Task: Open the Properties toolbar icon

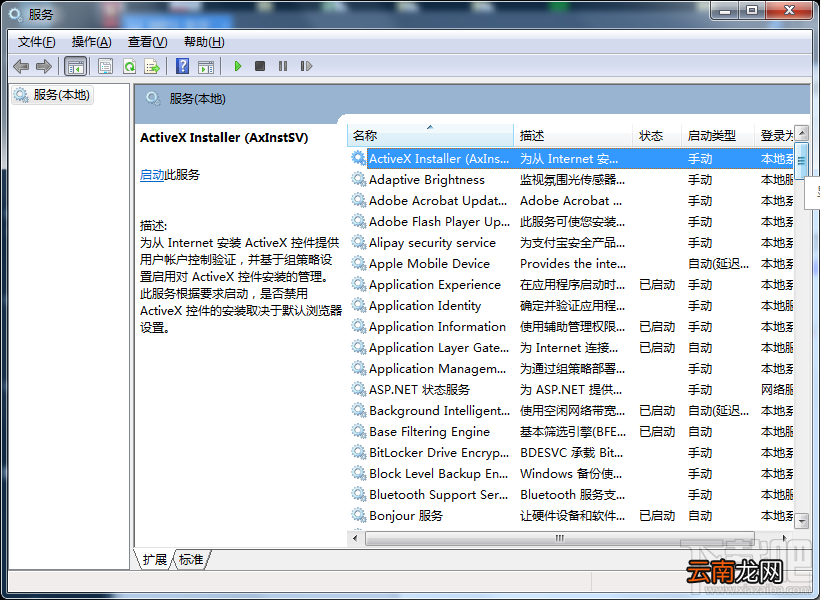Action: pos(106,66)
